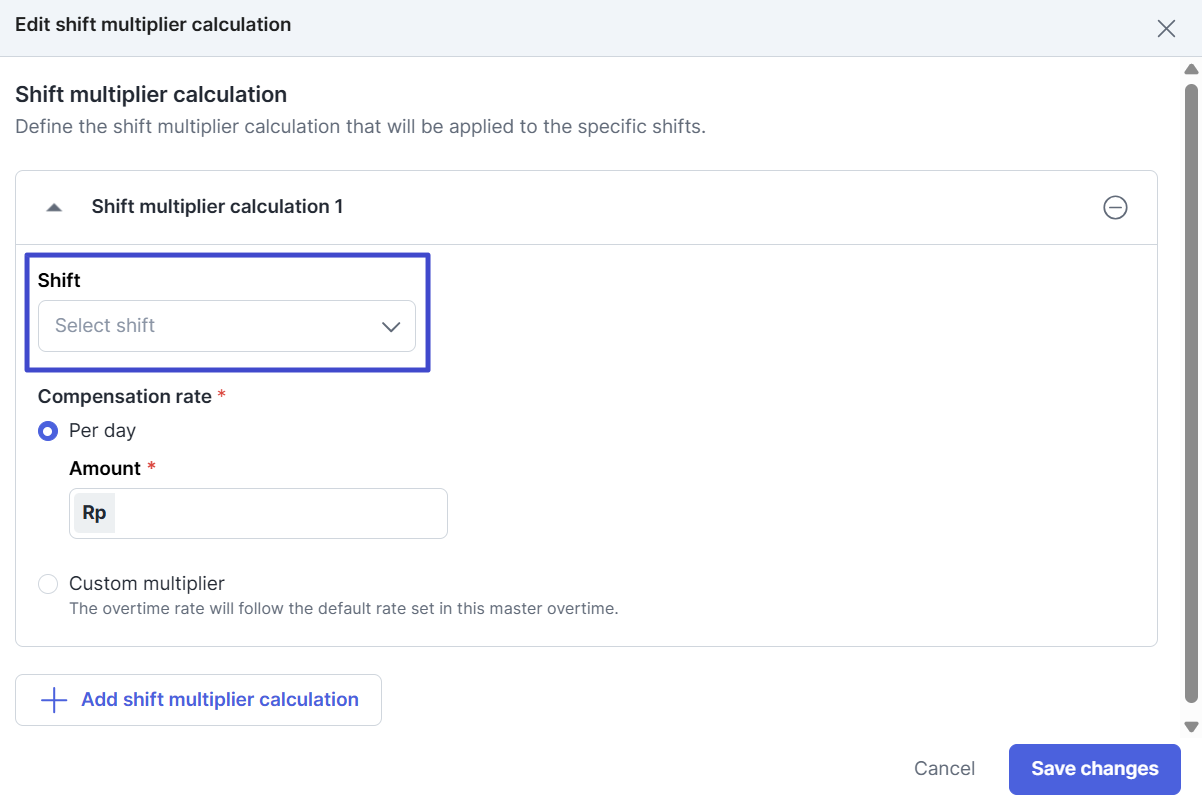Click the Rp currency prefix
This screenshot has width=1202, height=812.
point(94,513)
